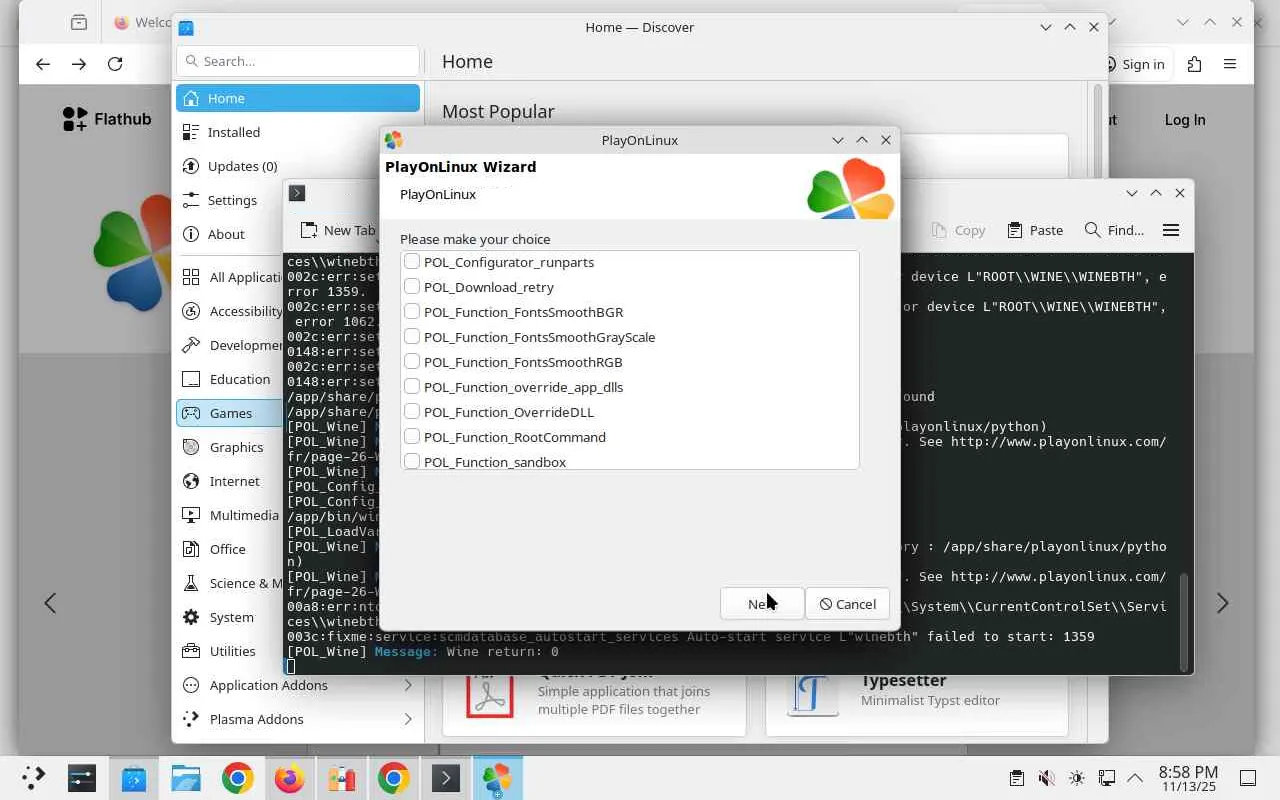Open the clipboard tray icon
This screenshot has height=800, width=1280.
pos(1016,778)
